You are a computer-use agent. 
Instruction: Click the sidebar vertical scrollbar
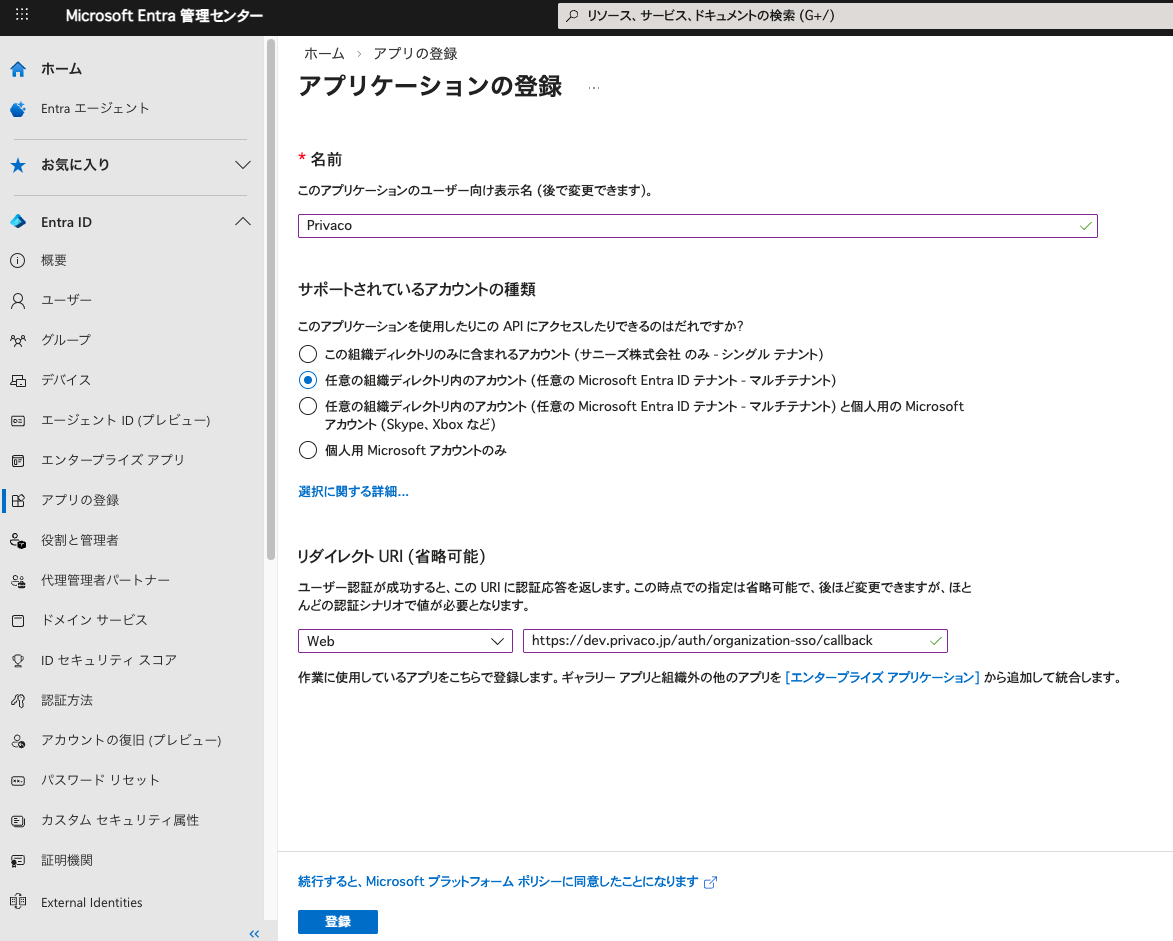[270, 299]
